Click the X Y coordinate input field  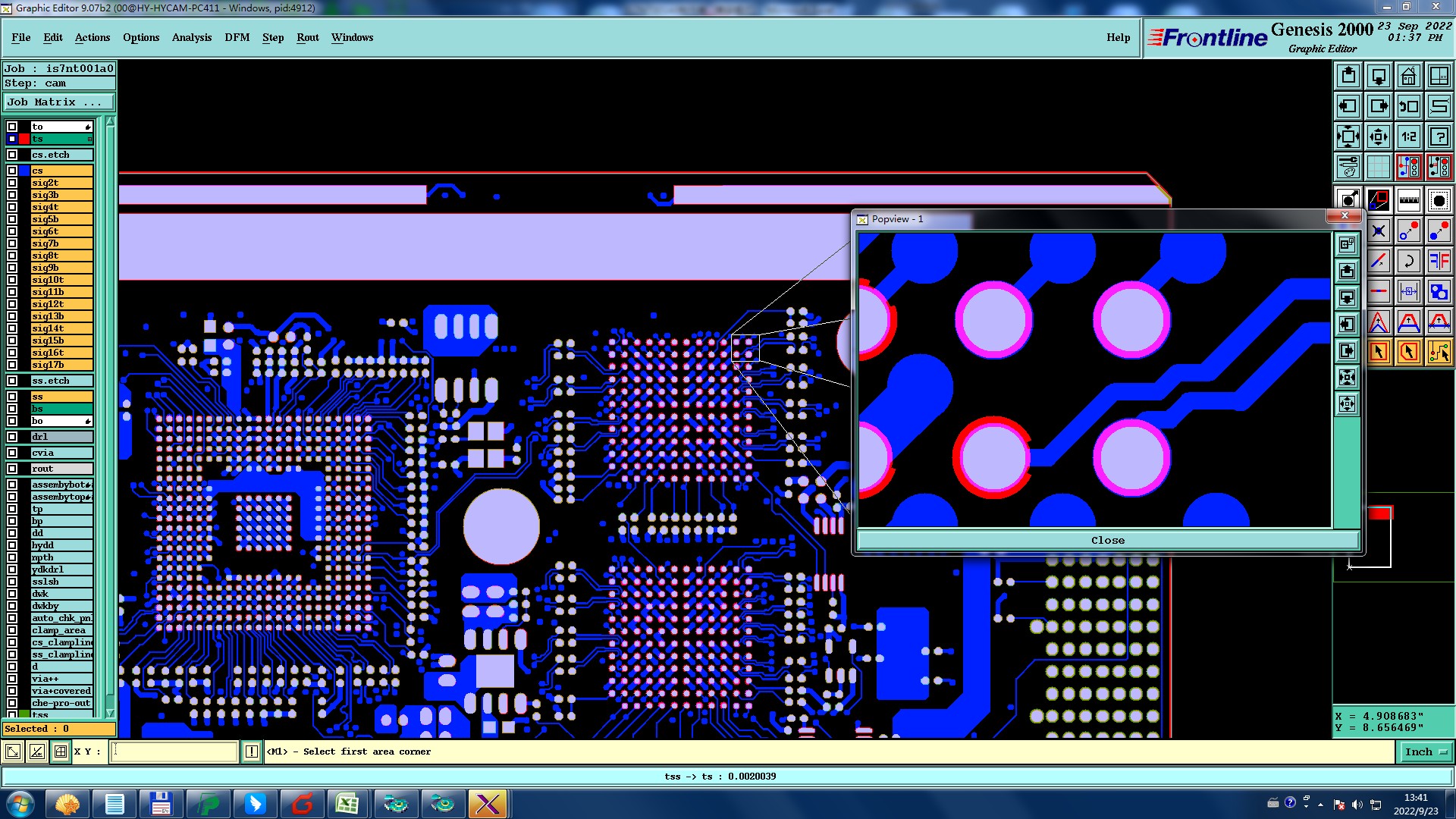[174, 752]
